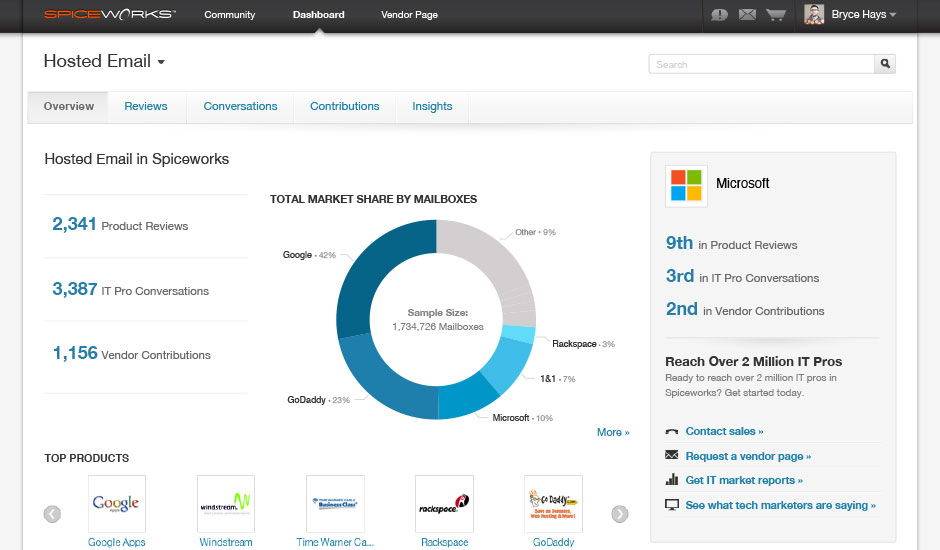Screen dimensions: 940x550
Task: Go to previous top products with left arrow
Action: coord(52,514)
